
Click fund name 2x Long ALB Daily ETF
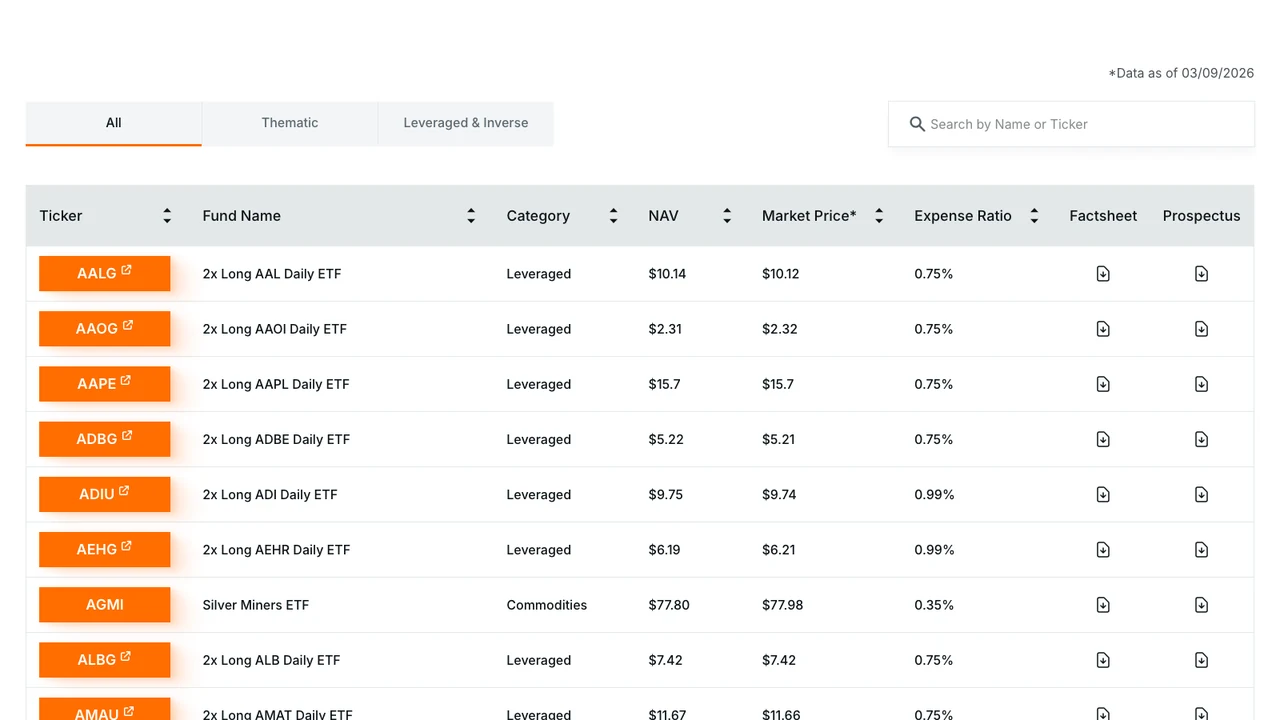point(272,660)
